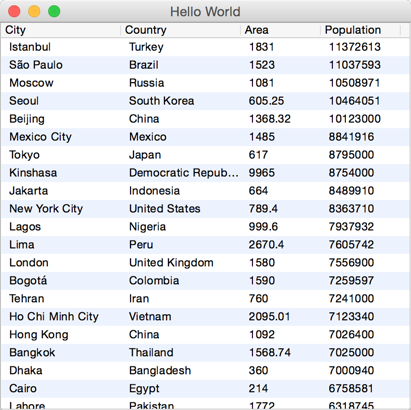Click the Russia country cell

pyautogui.click(x=146, y=83)
